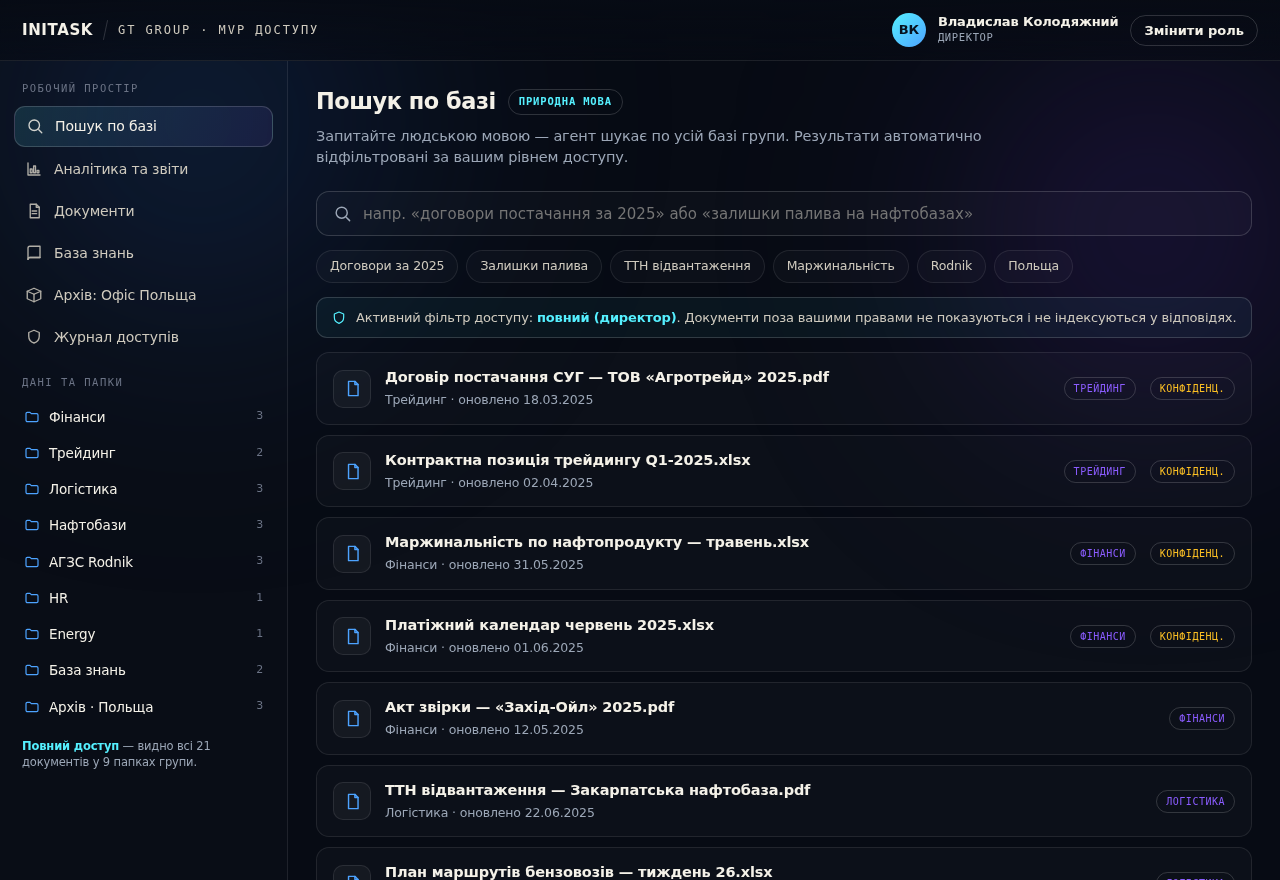
Task: Click file icon of Акт звірки document
Action: tap(352, 719)
